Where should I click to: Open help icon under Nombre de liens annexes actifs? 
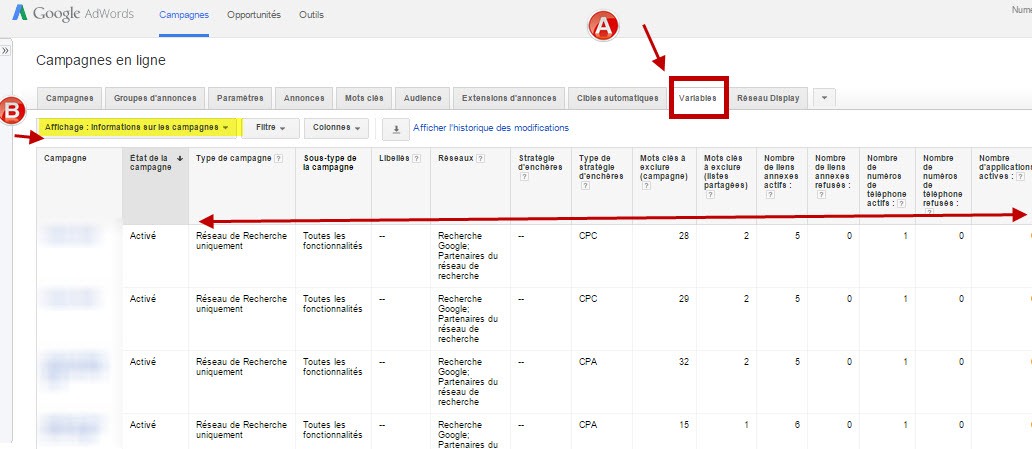[769, 195]
